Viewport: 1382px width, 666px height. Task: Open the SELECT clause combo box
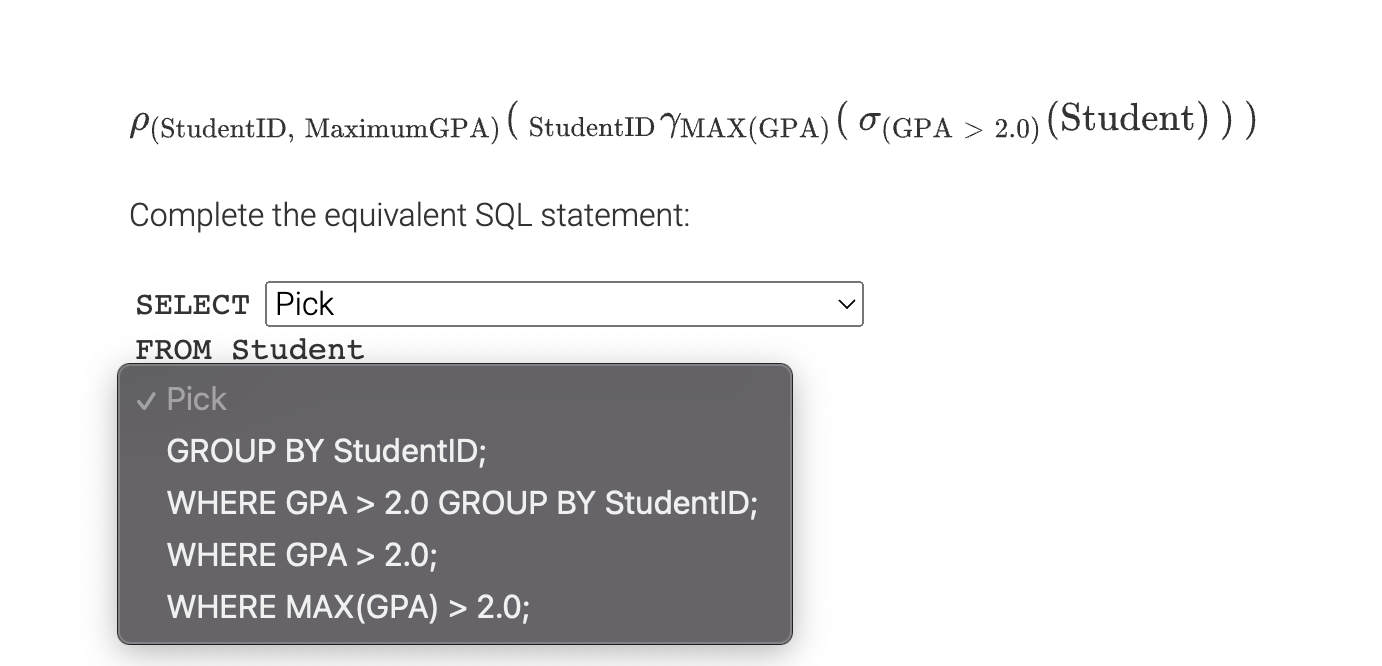point(564,304)
